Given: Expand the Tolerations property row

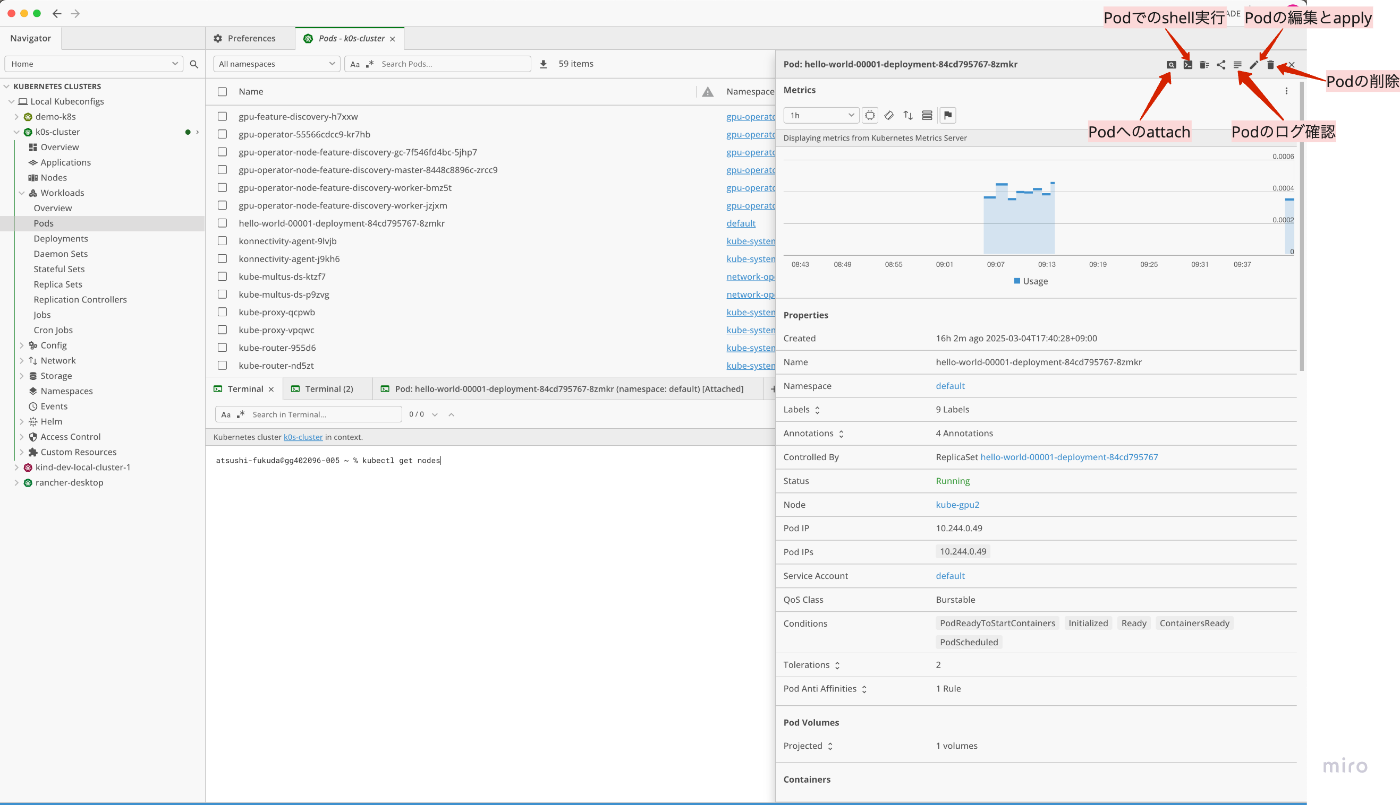Looking at the screenshot, I should pos(837,665).
